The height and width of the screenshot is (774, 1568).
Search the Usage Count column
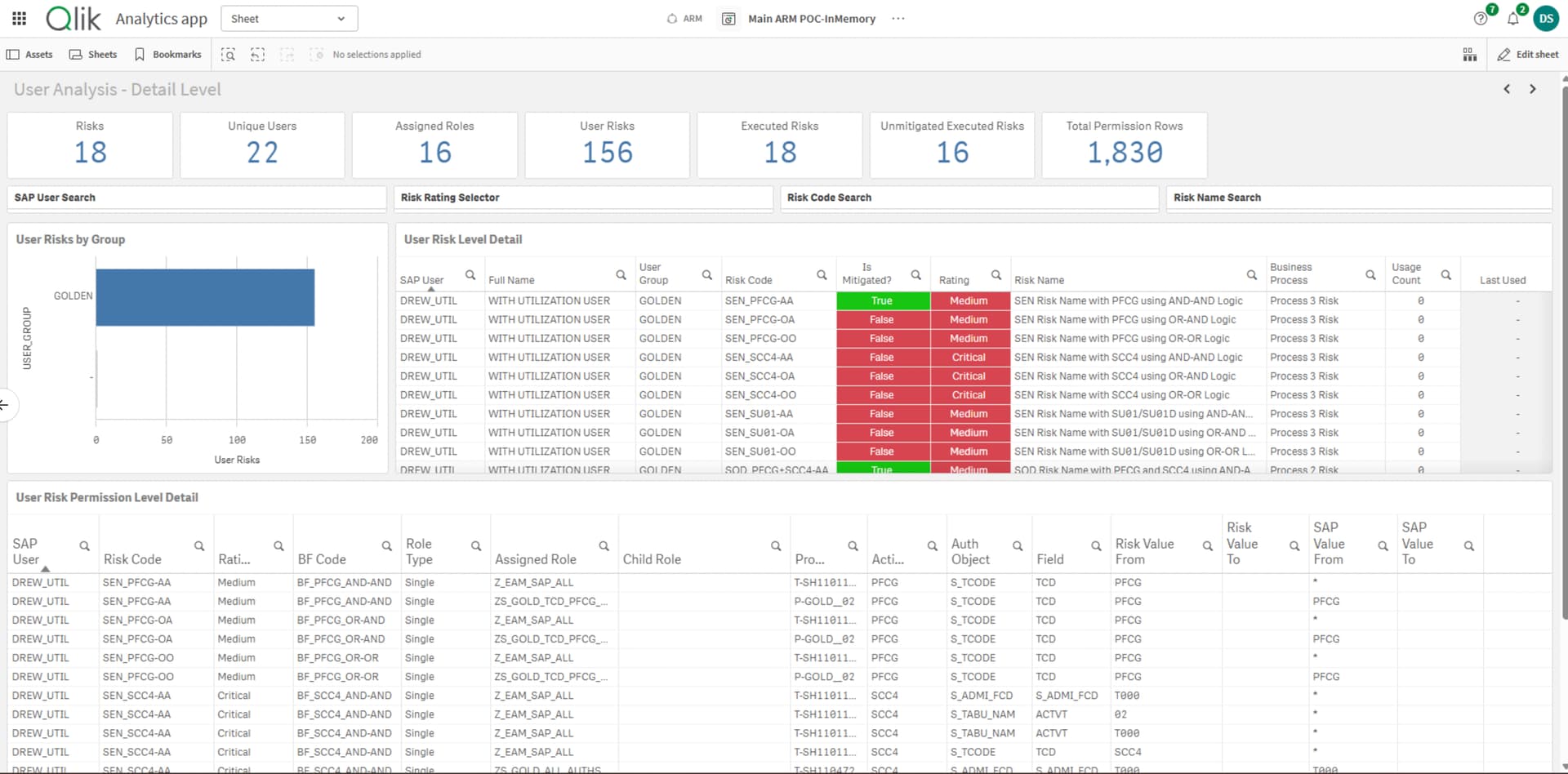(1445, 275)
